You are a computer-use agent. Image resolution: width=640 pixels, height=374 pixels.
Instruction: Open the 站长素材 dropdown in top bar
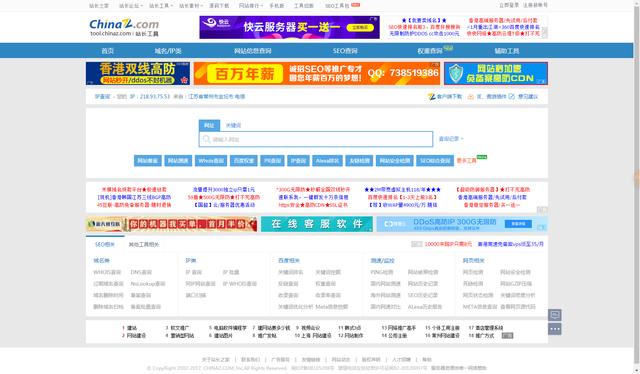point(191,6)
